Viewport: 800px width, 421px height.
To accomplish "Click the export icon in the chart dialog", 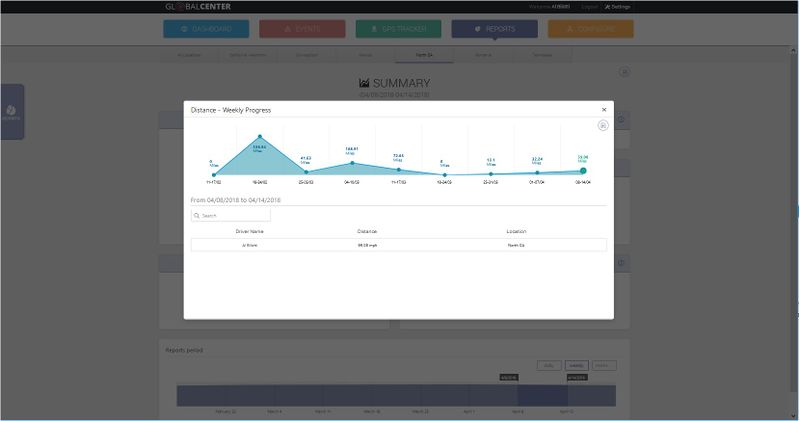I will 603,126.
